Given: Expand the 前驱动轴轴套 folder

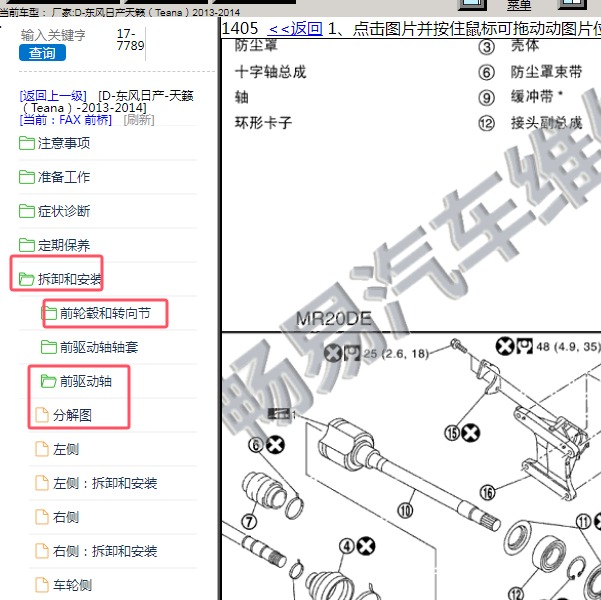Looking at the screenshot, I should tap(99, 347).
